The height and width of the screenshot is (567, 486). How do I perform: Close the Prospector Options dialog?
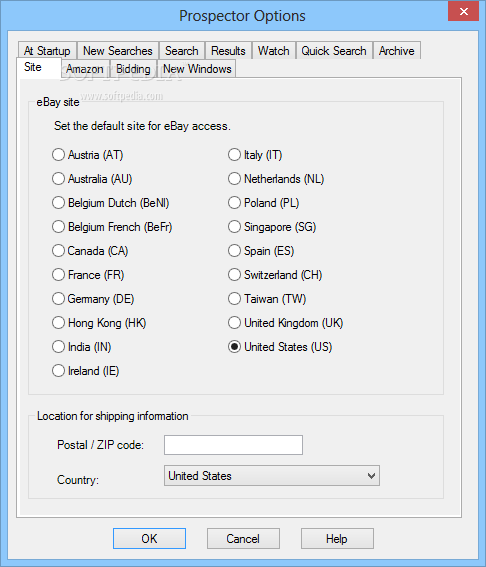[464, 11]
